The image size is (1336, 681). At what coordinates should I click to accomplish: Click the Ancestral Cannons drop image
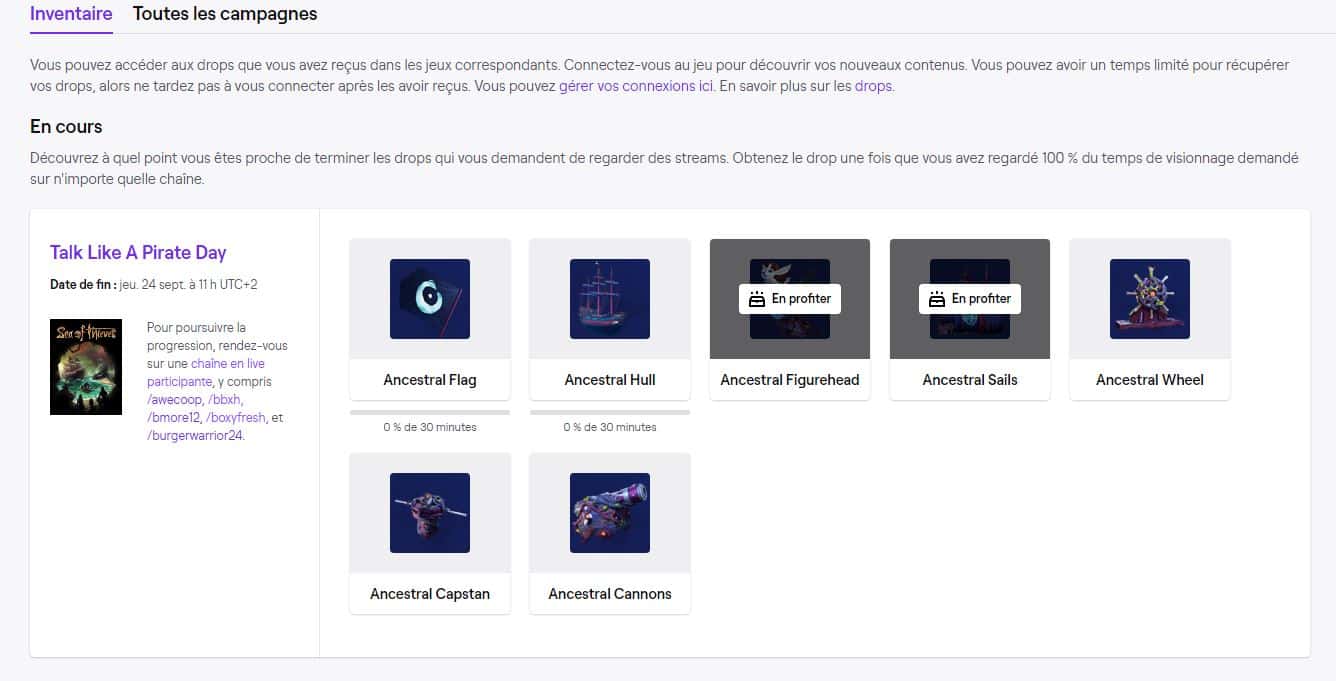tap(610, 513)
